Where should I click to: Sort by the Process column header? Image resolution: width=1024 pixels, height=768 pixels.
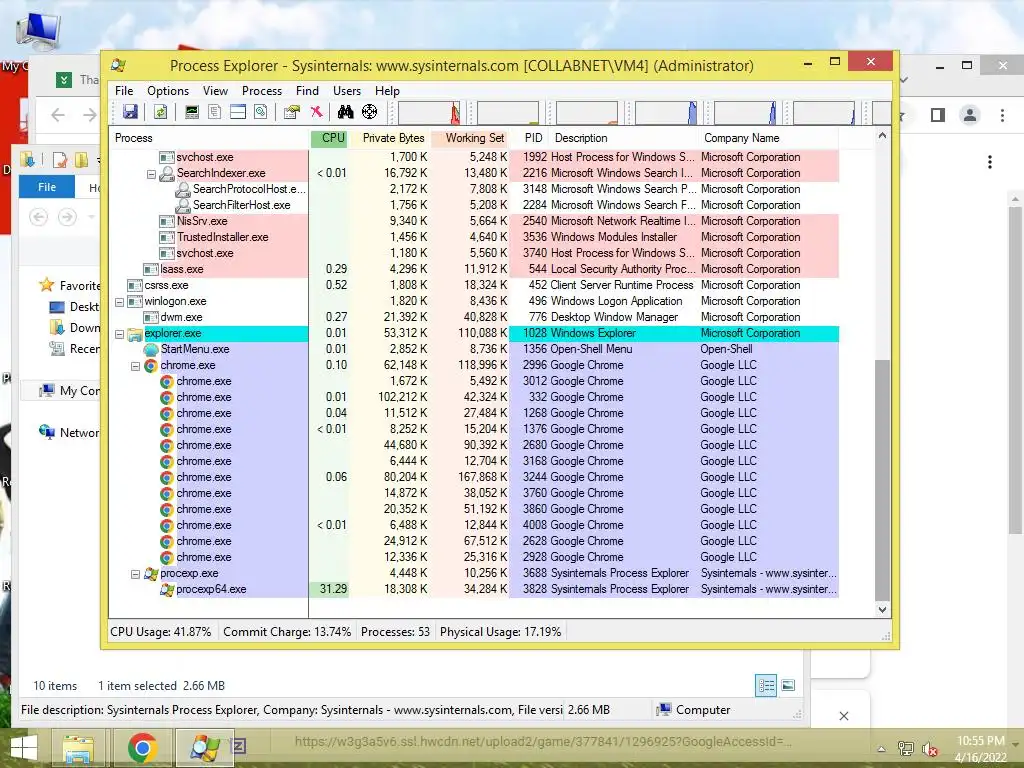(209, 138)
